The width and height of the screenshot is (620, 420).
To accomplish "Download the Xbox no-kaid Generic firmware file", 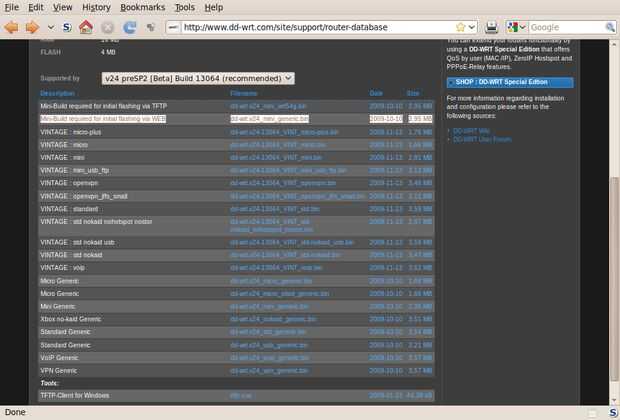I will 273,319.
